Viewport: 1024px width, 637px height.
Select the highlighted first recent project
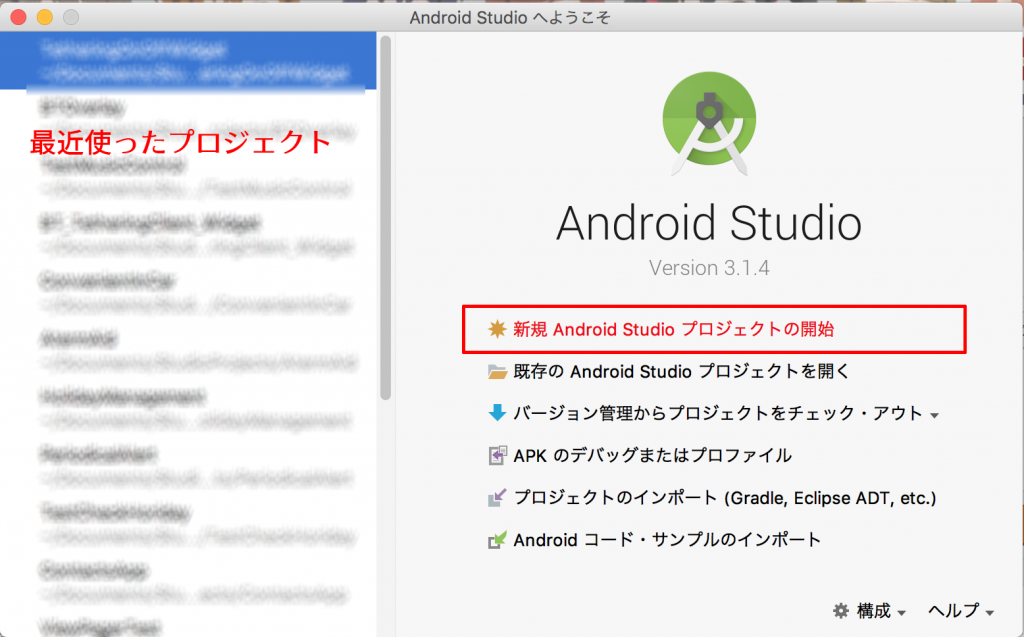[188, 61]
